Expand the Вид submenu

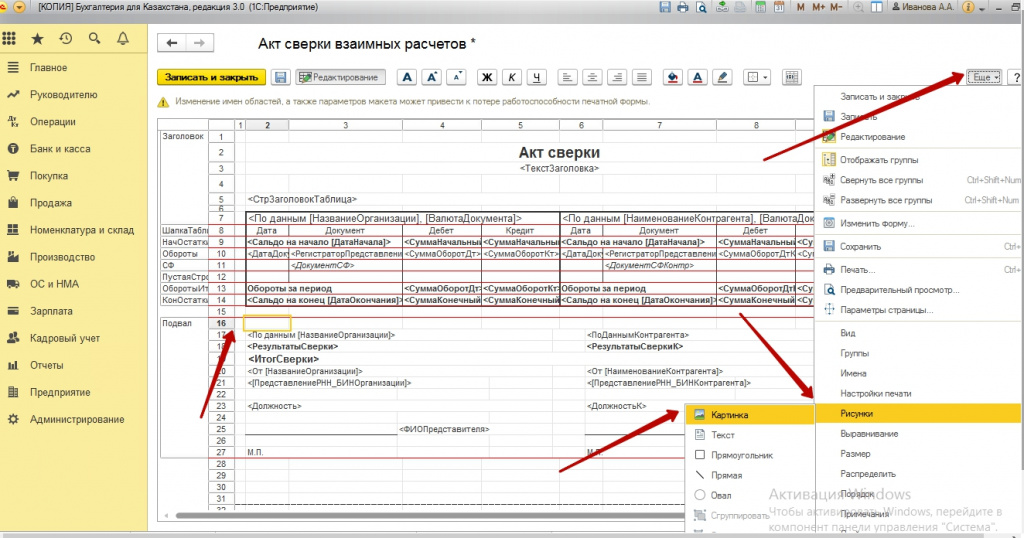(848, 333)
